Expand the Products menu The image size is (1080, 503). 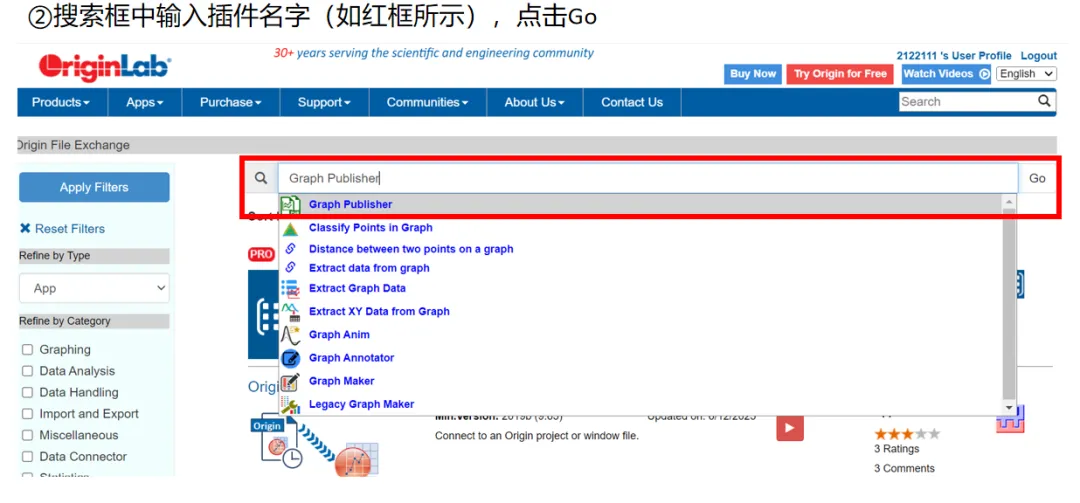61,102
